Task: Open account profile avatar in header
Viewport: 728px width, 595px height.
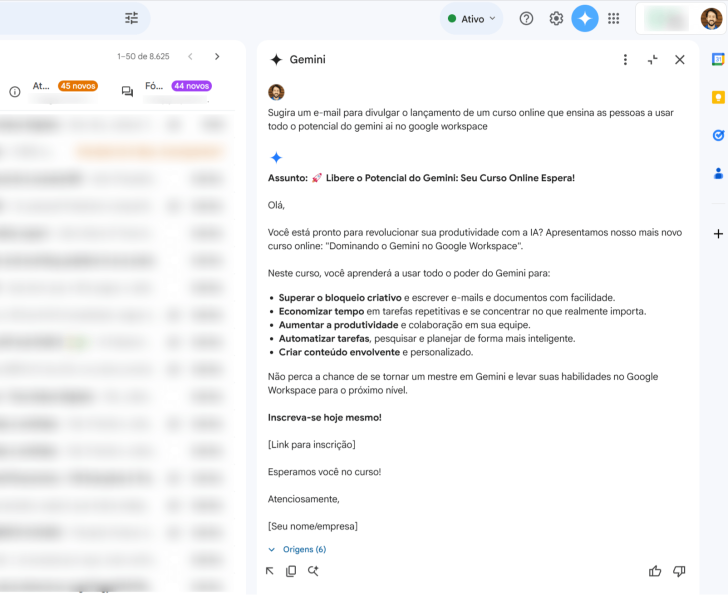Action: pyautogui.click(x=711, y=19)
